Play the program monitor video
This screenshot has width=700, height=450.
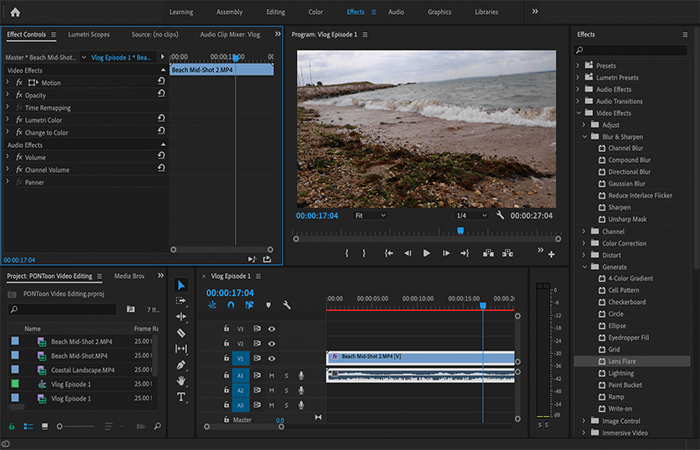tap(426, 253)
